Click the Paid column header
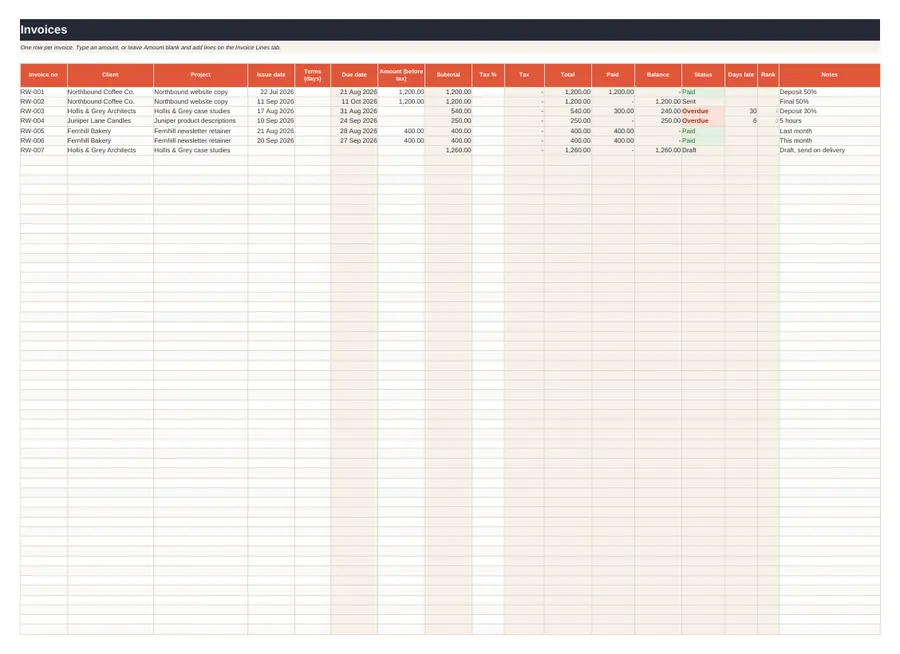The width and height of the screenshot is (900, 654). [x=613, y=75]
